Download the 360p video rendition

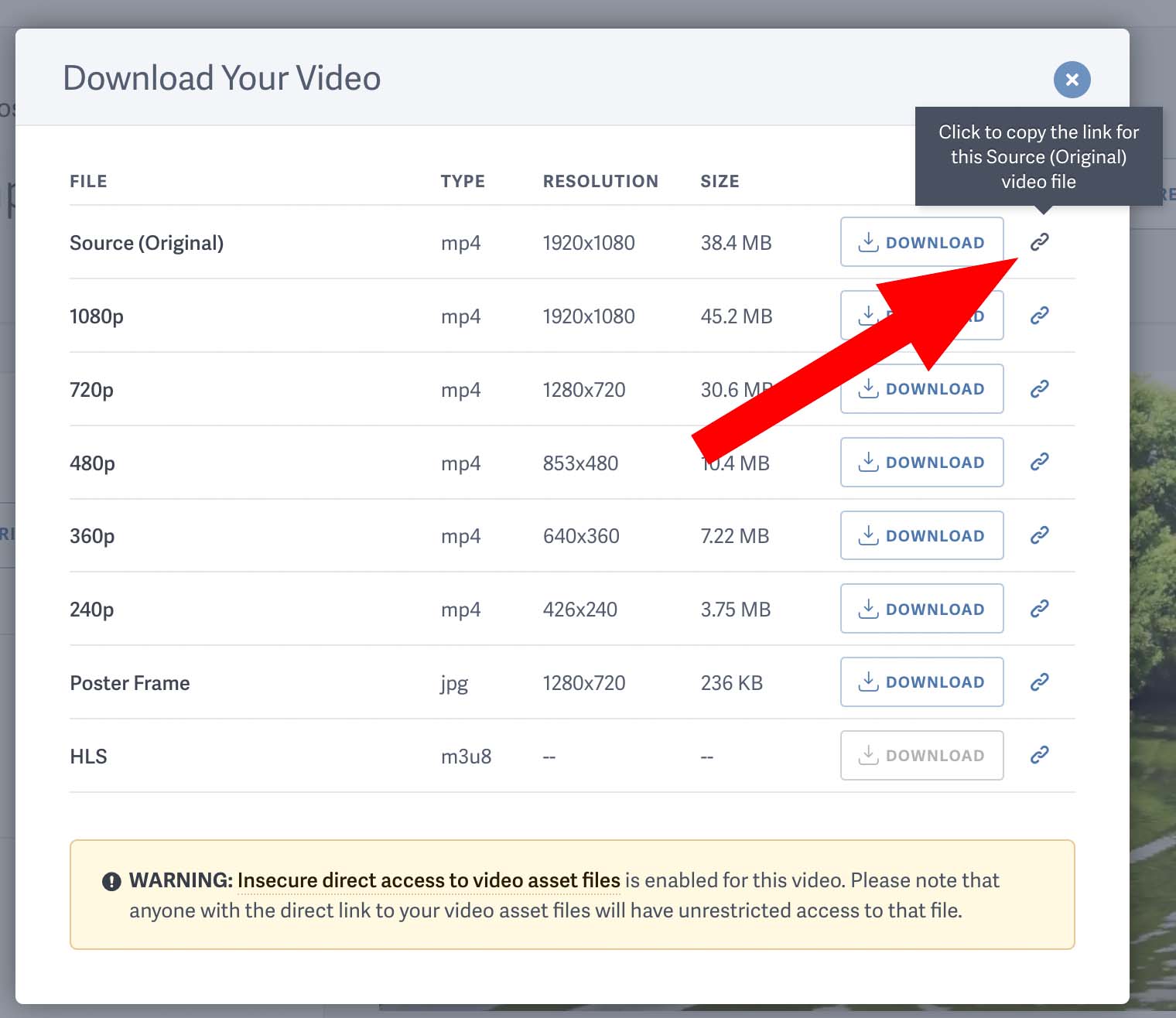(921, 535)
